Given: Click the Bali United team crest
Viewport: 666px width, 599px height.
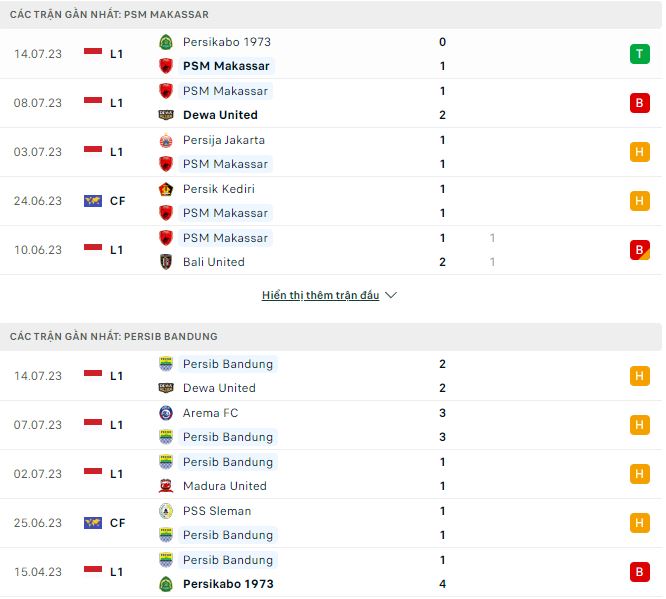Looking at the screenshot, I should 166,262.
